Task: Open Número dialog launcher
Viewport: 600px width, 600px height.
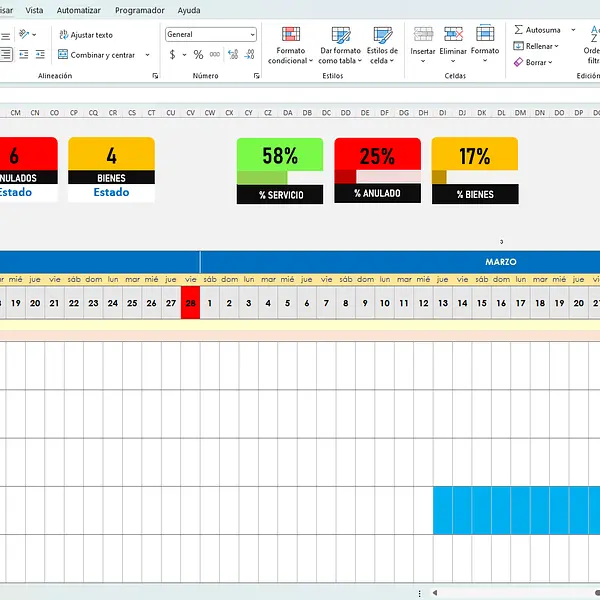Action: pyautogui.click(x=256, y=76)
